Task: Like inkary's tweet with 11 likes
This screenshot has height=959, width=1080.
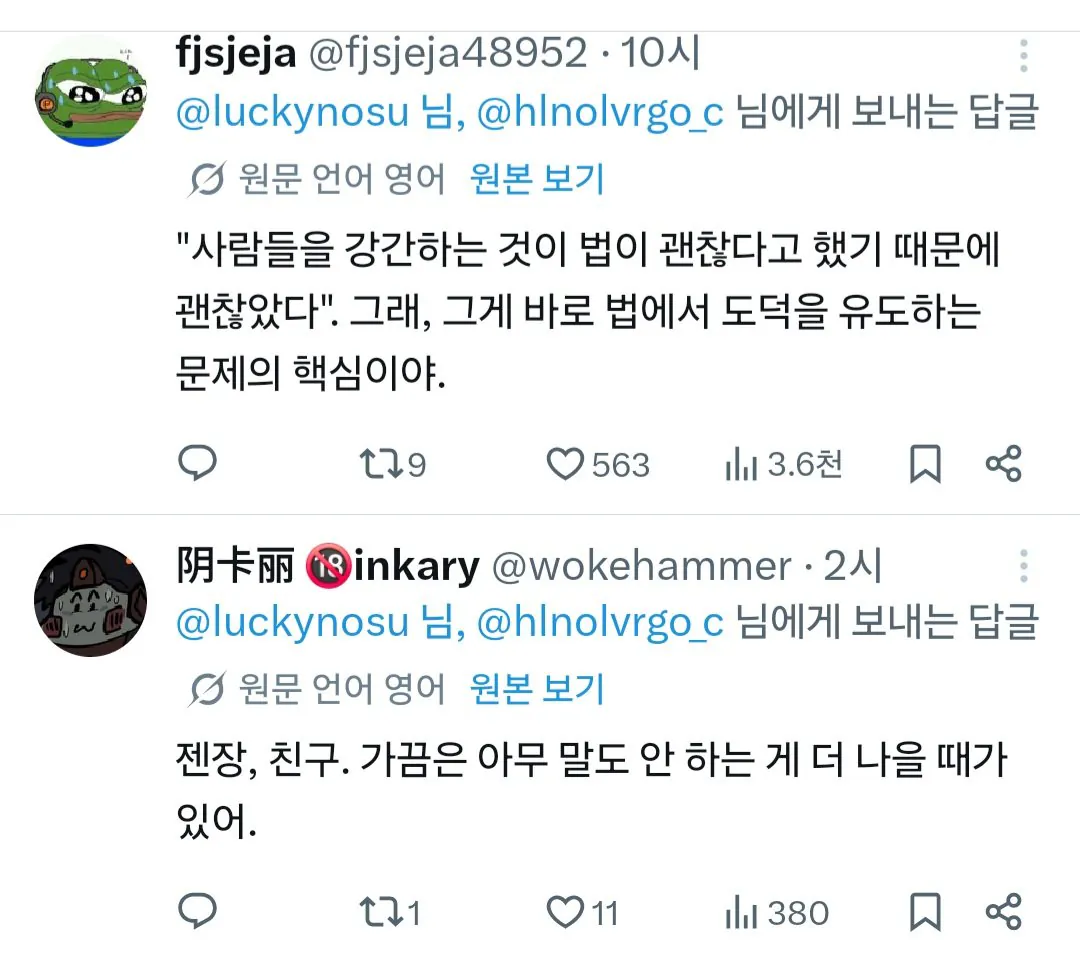Action: pos(566,912)
